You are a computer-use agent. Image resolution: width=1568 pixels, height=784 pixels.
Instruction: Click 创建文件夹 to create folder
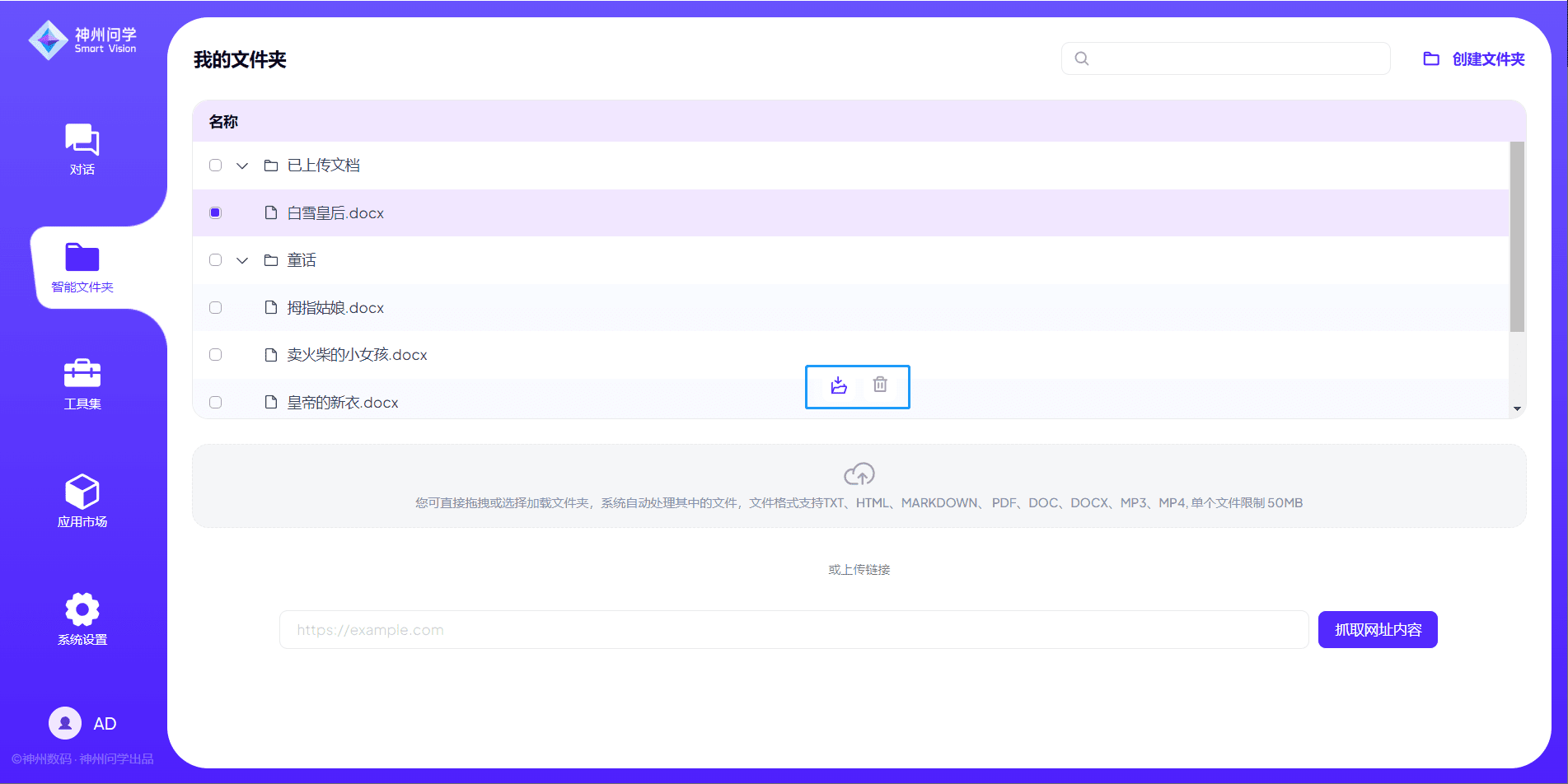tap(1474, 59)
